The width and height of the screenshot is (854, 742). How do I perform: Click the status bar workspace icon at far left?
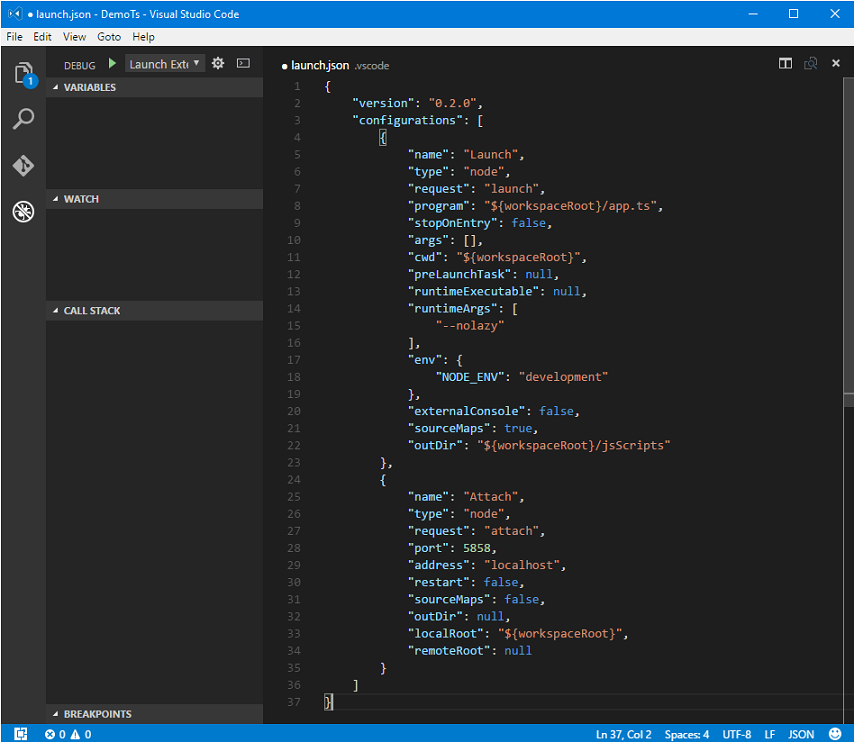pyautogui.click(x=21, y=734)
